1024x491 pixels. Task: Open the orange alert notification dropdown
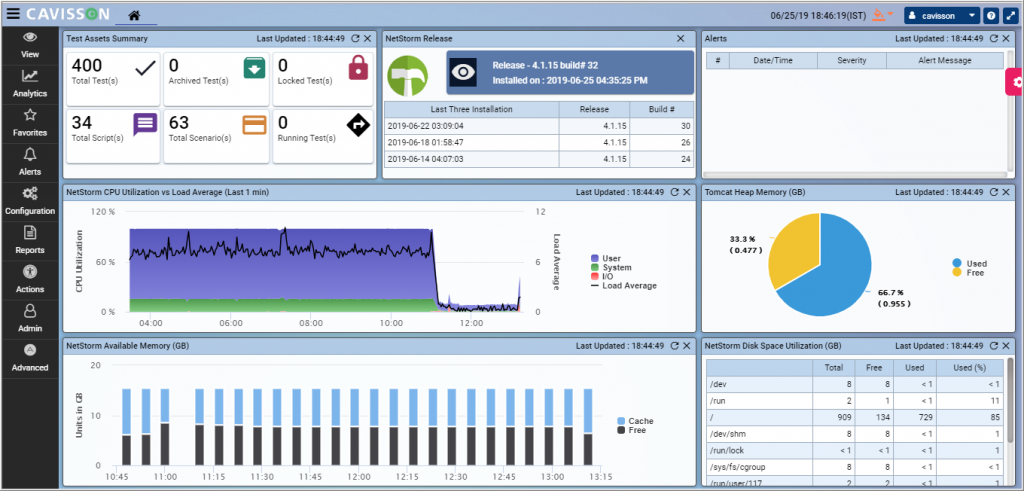point(883,14)
